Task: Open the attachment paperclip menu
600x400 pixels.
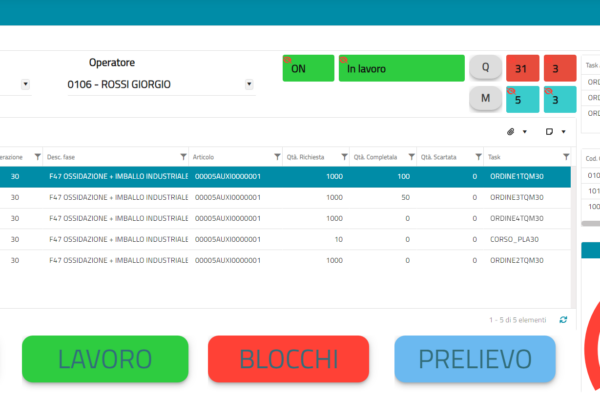Action: click(510, 132)
